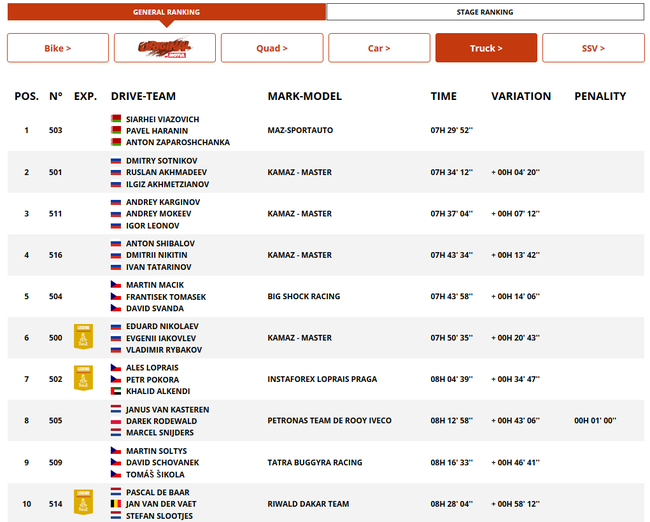650x522 pixels.
Task: Click the MARK-MODEL column header
Action: click(305, 96)
